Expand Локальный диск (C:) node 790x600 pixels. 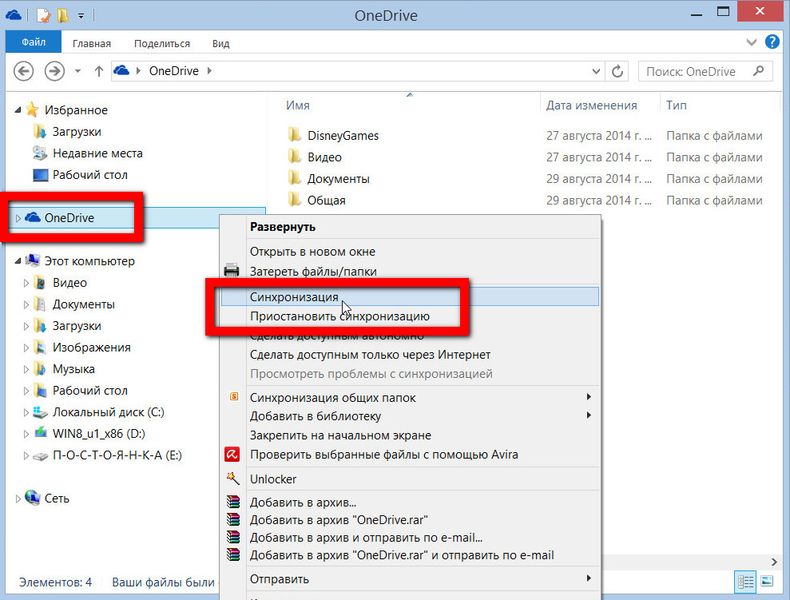pyautogui.click(x=26, y=413)
